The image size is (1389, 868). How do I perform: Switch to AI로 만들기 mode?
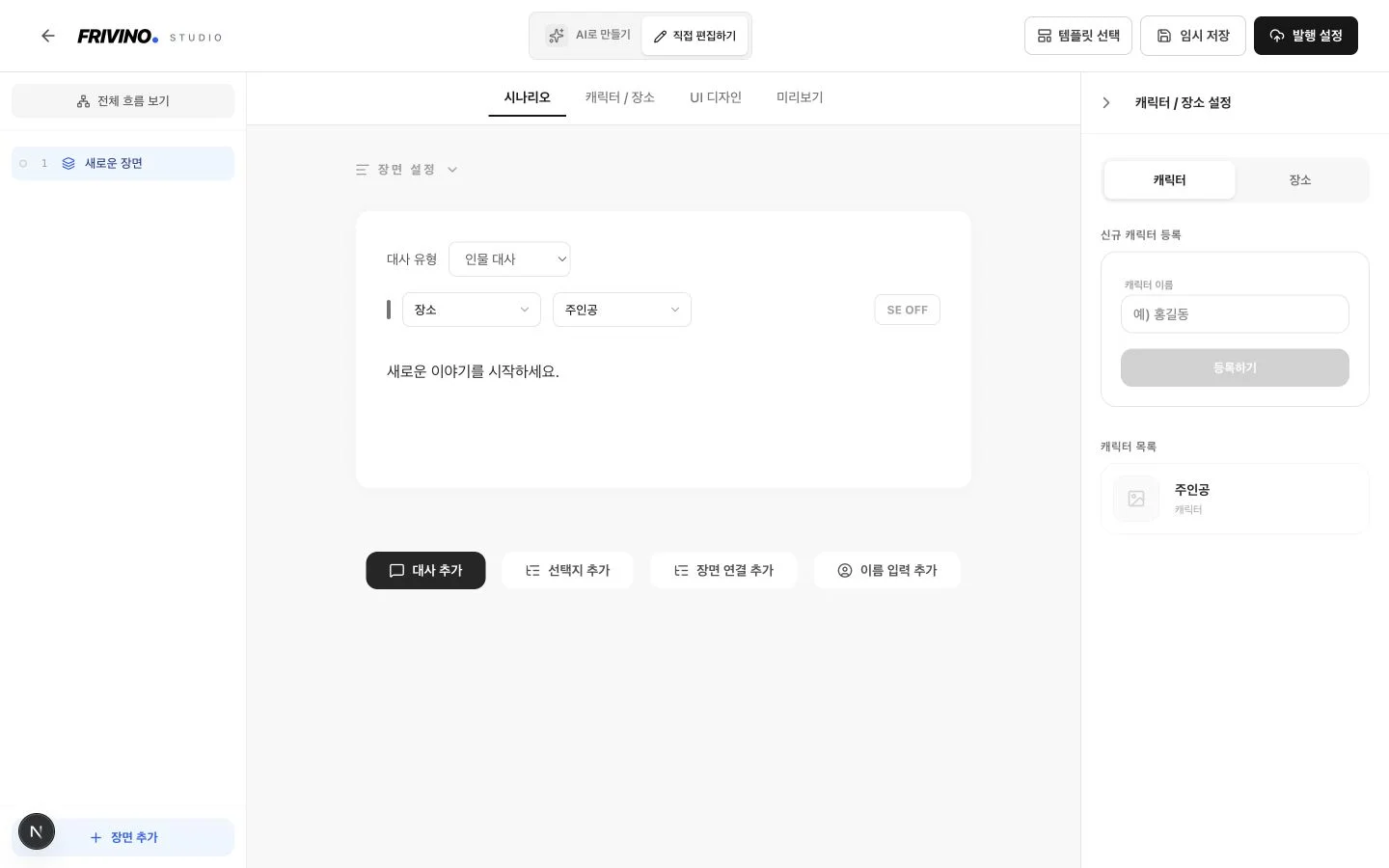coord(587,36)
